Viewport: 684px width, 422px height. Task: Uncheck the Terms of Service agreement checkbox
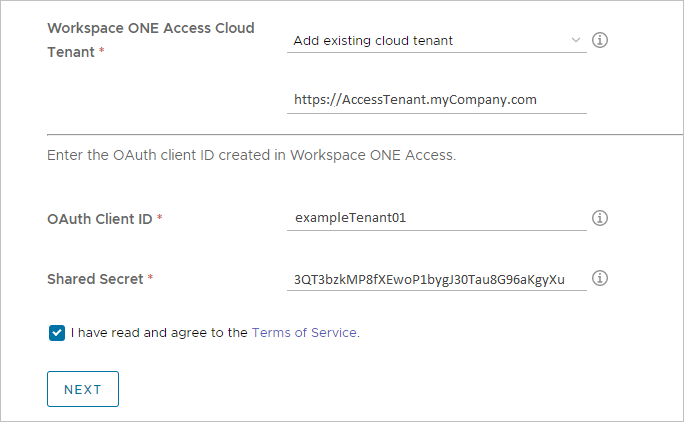(x=57, y=333)
